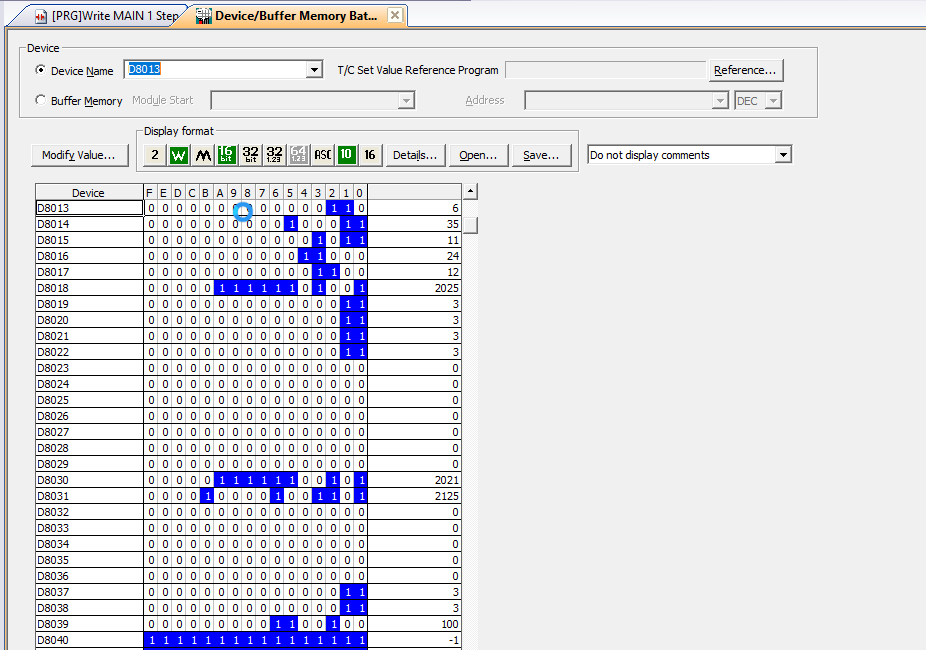The width and height of the screenshot is (926, 650).
Task: Select 32-bit real number display format
Action: [x=274, y=155]
